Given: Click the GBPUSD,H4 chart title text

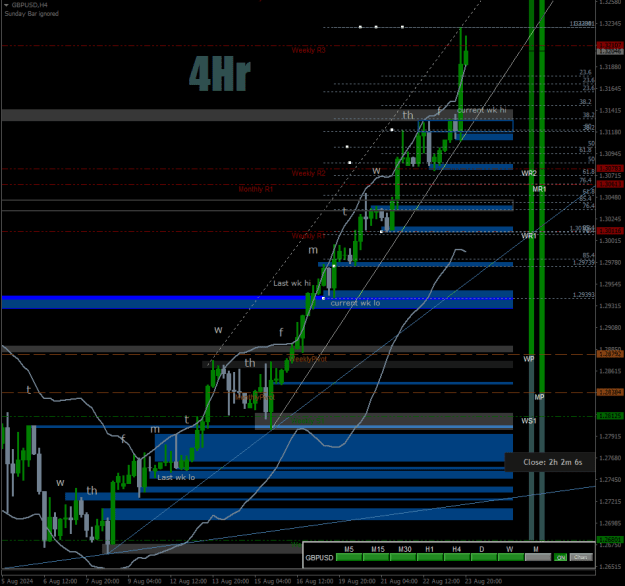Looking at the screenshot, I should coord(29,5).
